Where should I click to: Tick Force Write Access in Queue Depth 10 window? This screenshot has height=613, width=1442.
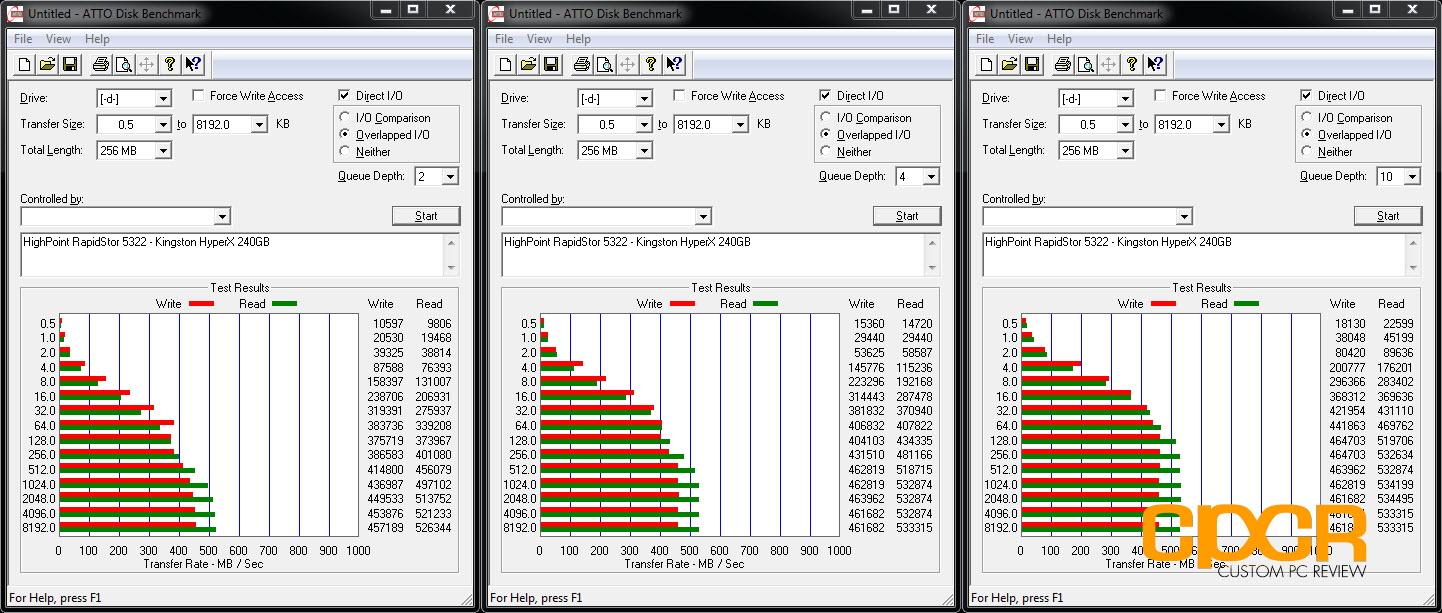pyautogui.click(x=1161, y=96)
